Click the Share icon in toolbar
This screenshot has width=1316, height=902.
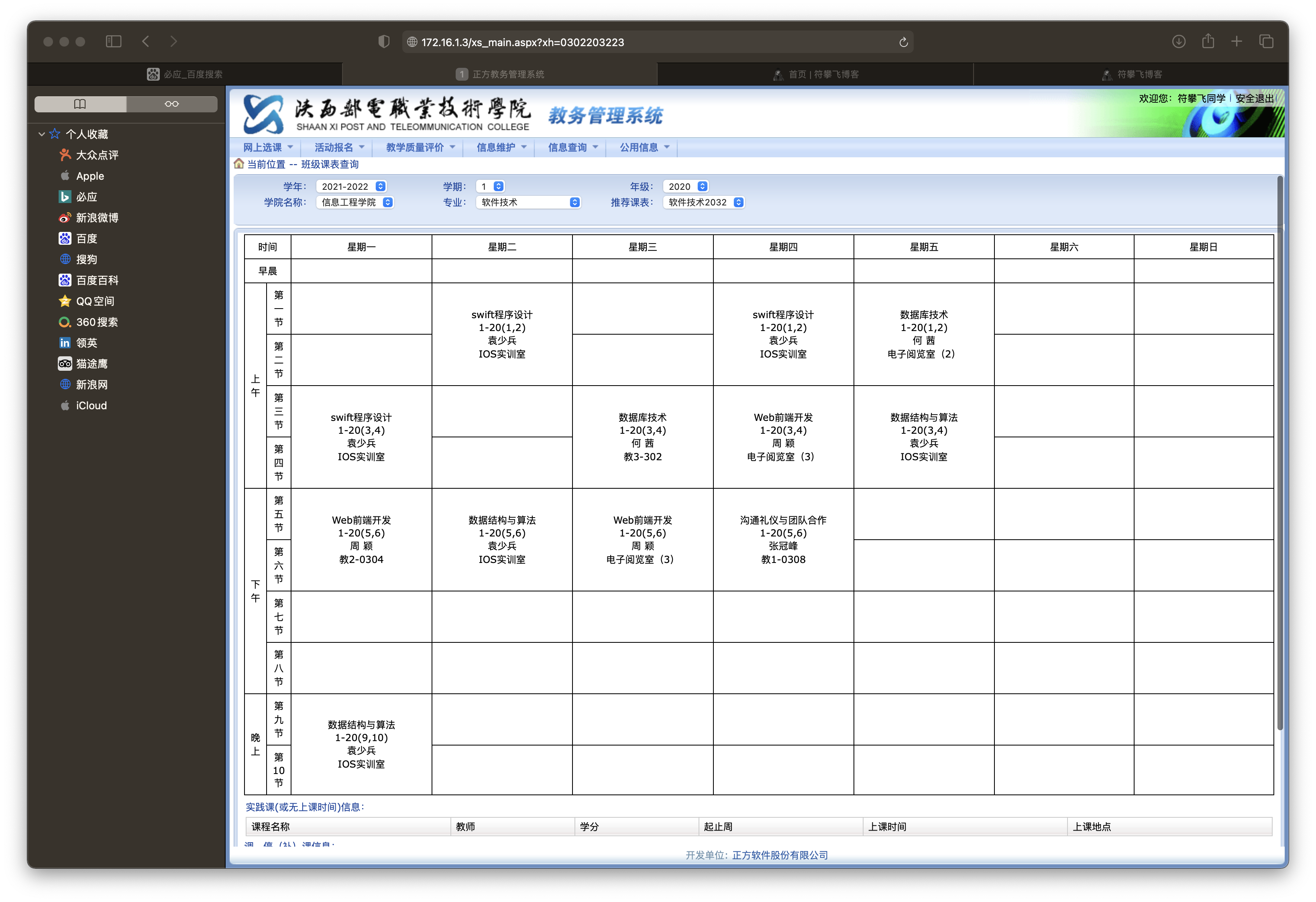(x=1208, y=41)
